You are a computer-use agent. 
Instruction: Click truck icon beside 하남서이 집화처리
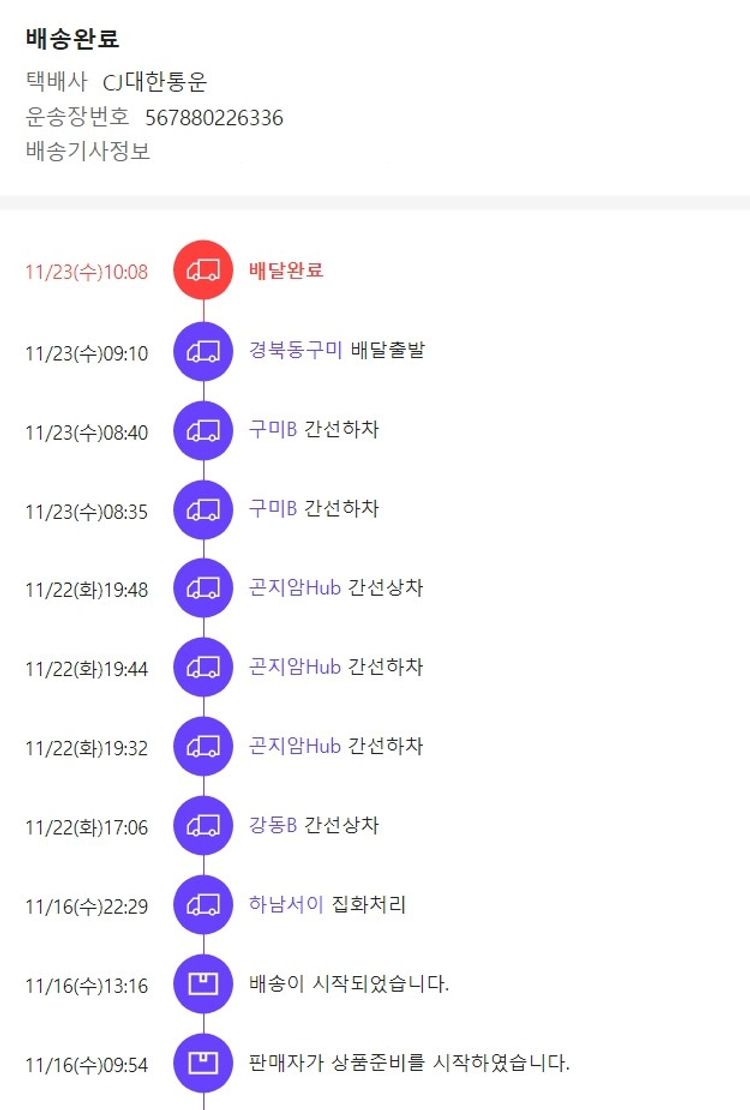point(203,905)
